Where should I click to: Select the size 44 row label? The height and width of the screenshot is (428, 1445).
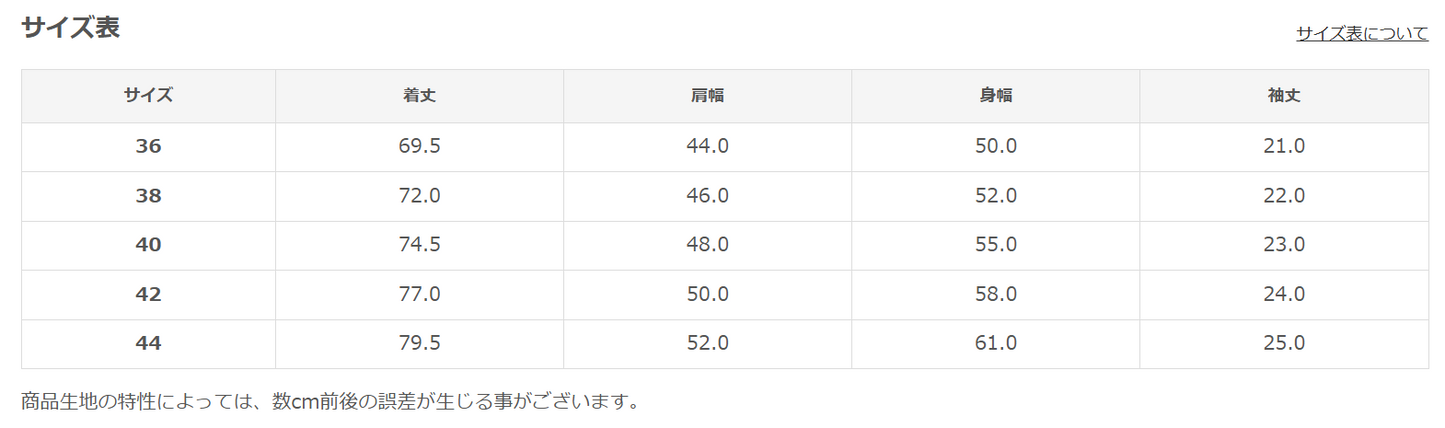(148, 344)
